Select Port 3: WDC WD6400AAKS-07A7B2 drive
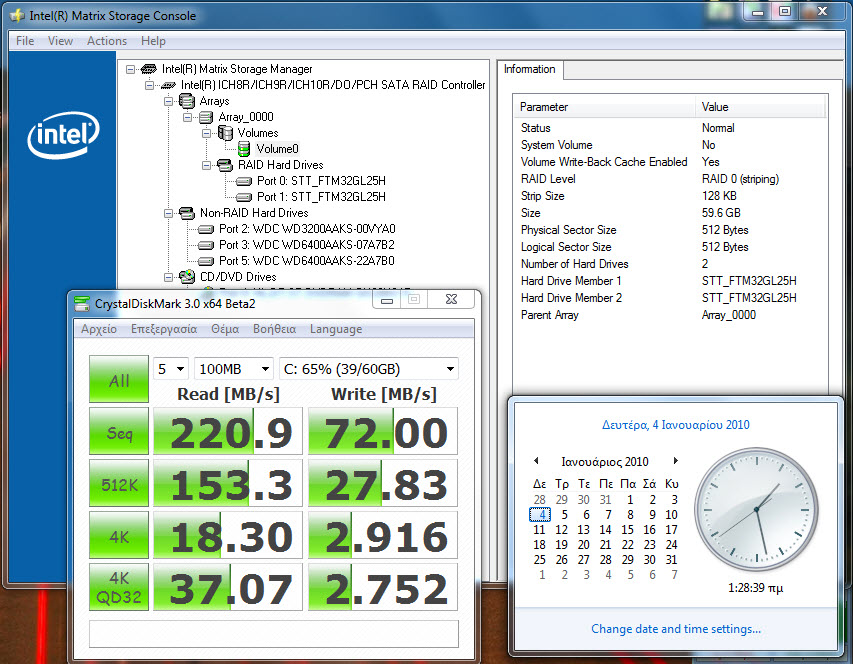853x664 pixels. pyautogui.click(x=307, y=245)
